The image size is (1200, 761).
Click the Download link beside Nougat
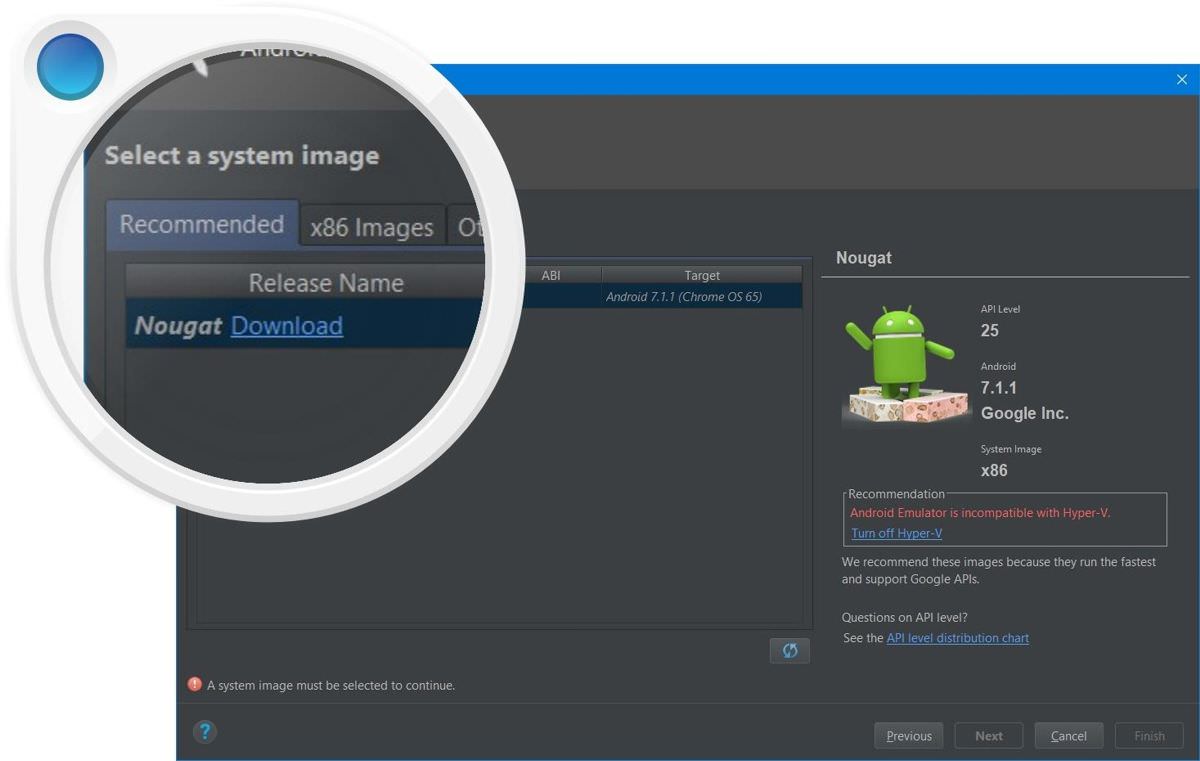point(287,326)
